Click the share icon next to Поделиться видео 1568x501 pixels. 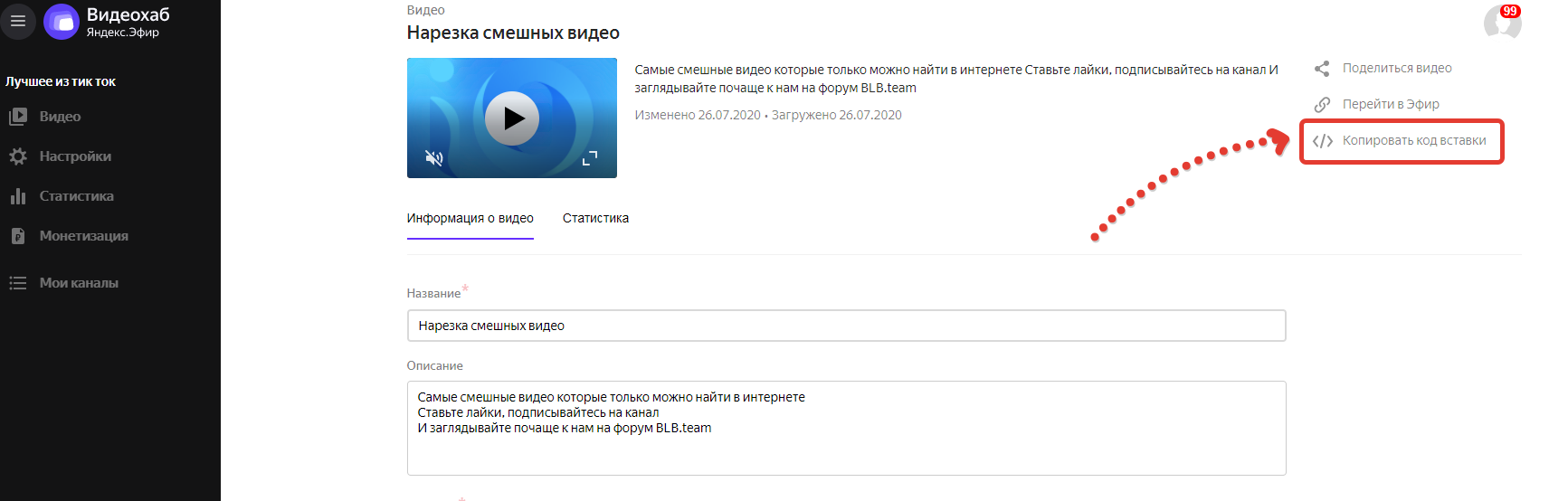point(1322,69)
